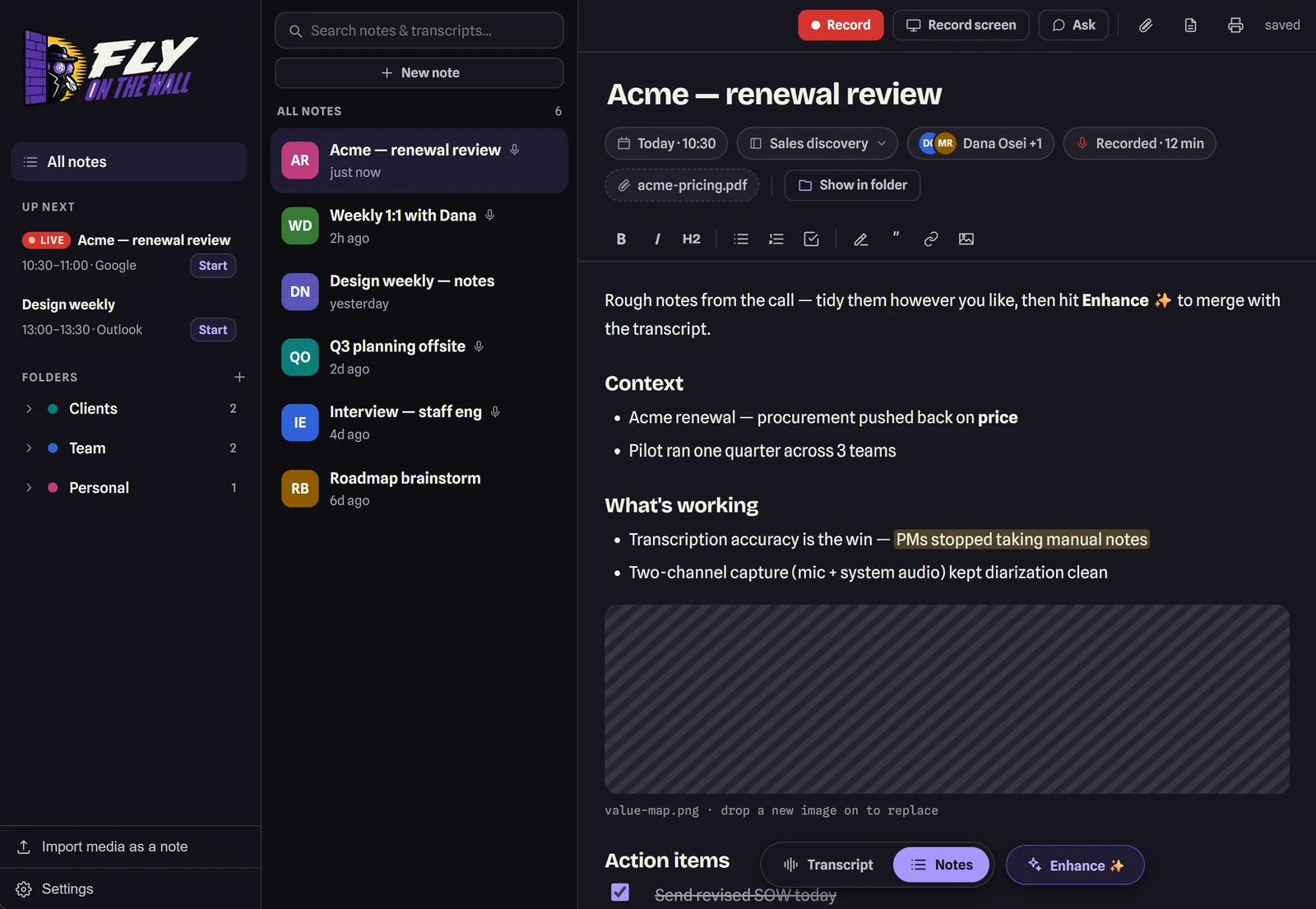
Task: Select All notes in sidebar
Action: pyautogui.click(x=129, y=162)
